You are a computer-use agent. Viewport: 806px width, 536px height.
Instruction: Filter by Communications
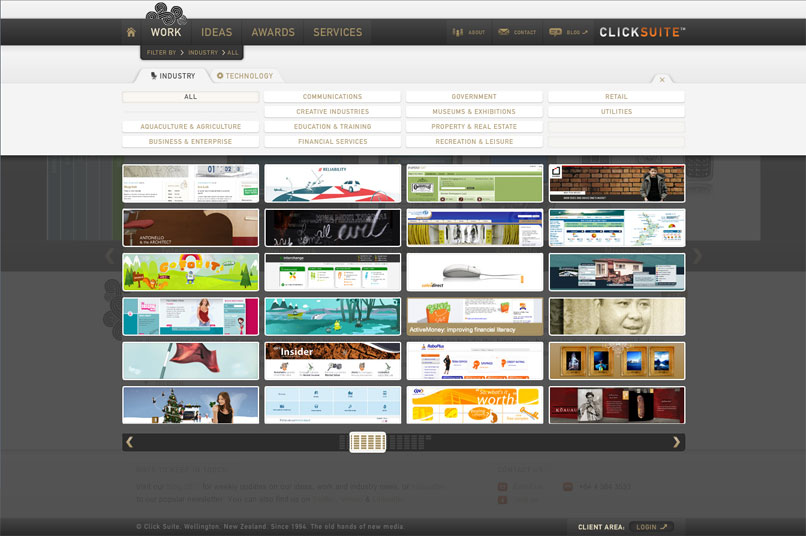tap(333, 97)
